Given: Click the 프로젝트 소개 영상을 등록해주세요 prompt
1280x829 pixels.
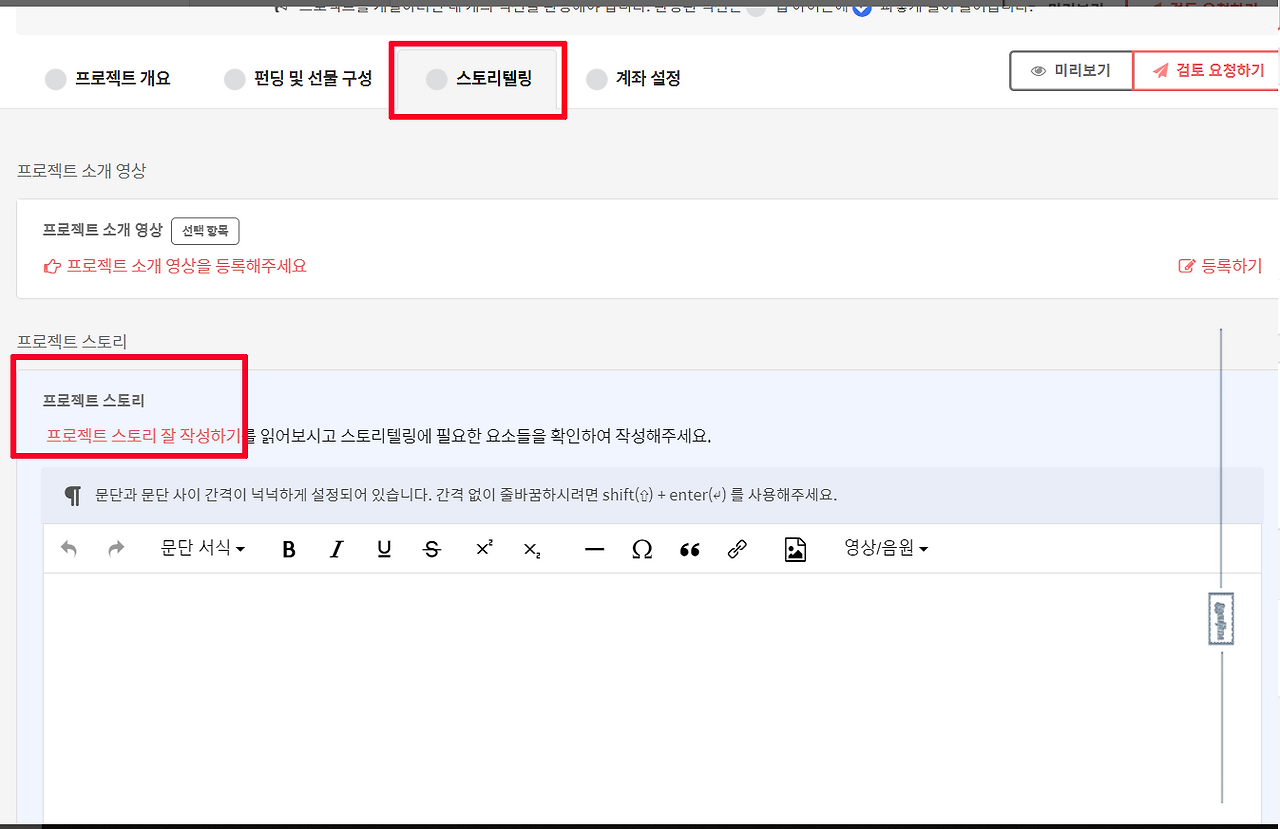Looking at the screenshot, I should click(x=175, y=266).
